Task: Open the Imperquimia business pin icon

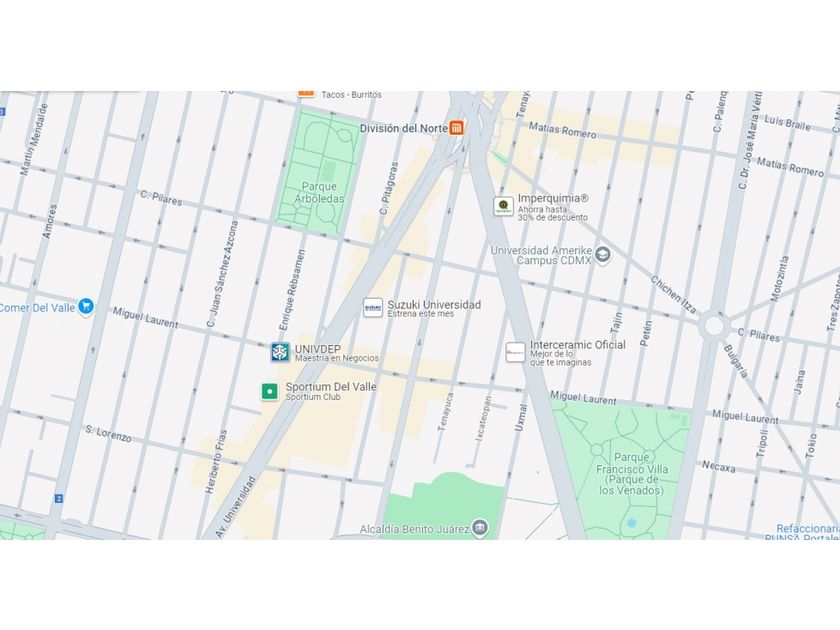Action: point(503,206)
